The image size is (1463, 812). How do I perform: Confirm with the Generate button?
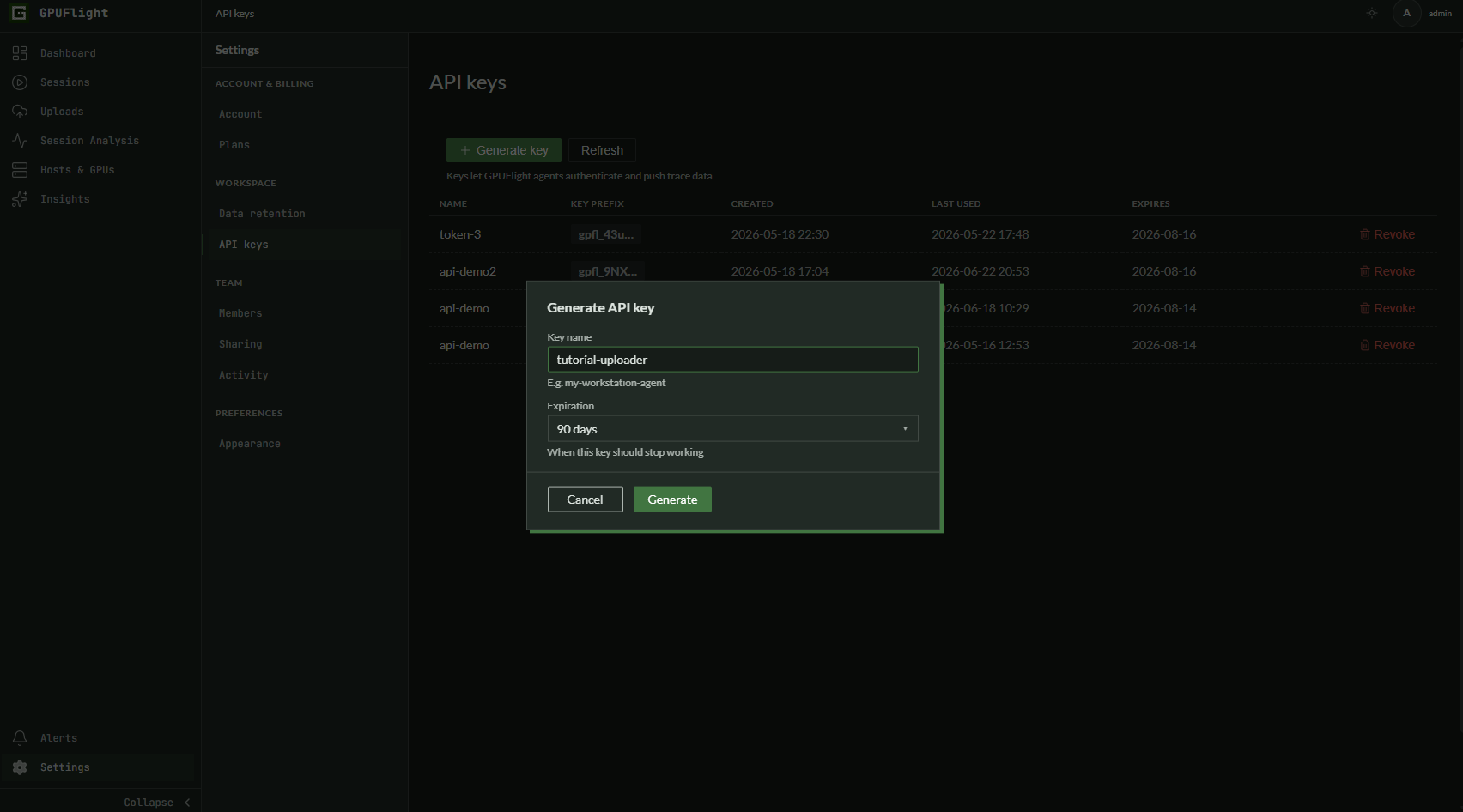point(672,500)
